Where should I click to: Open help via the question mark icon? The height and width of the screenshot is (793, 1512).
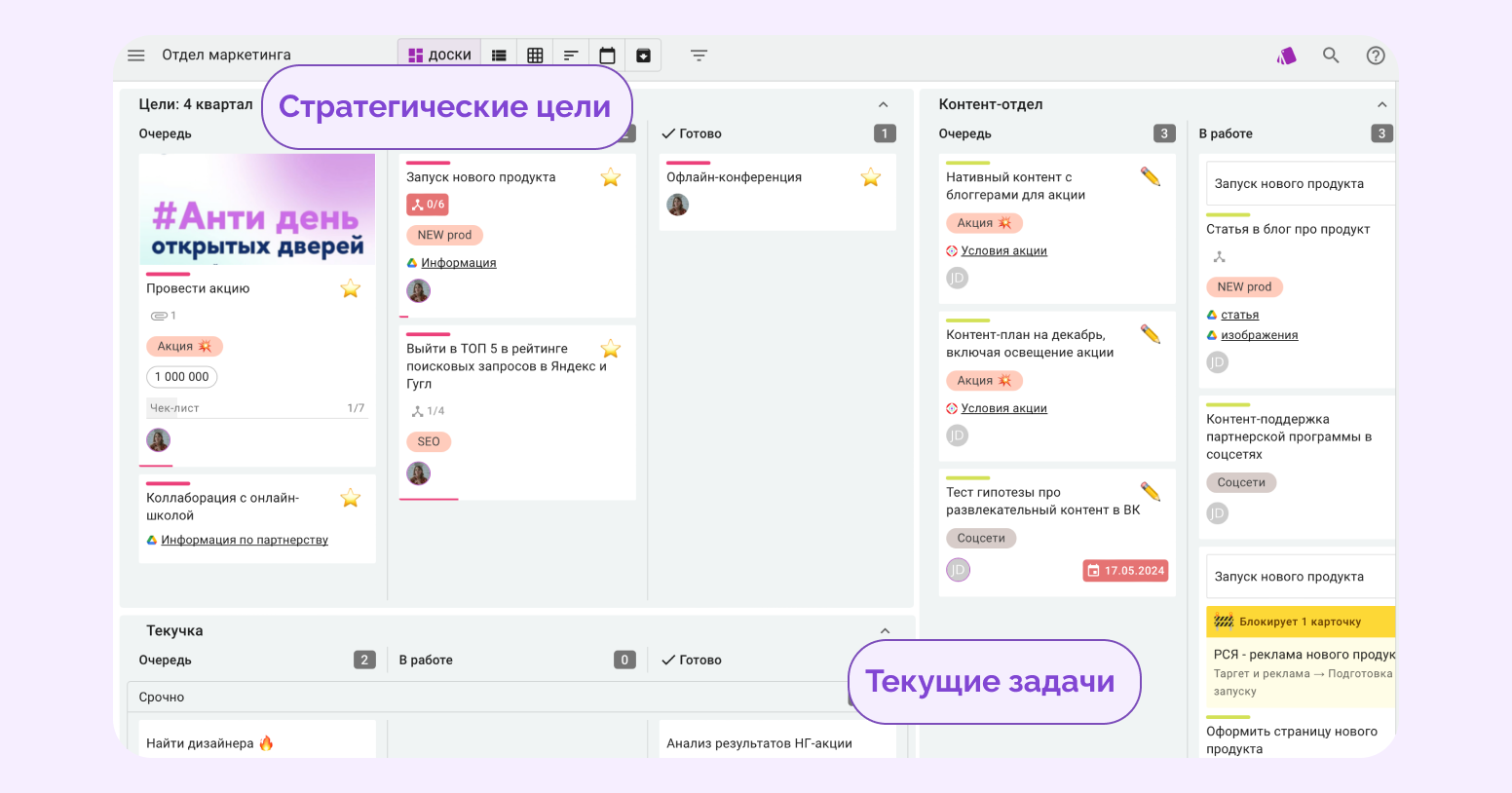(1376, 56)
